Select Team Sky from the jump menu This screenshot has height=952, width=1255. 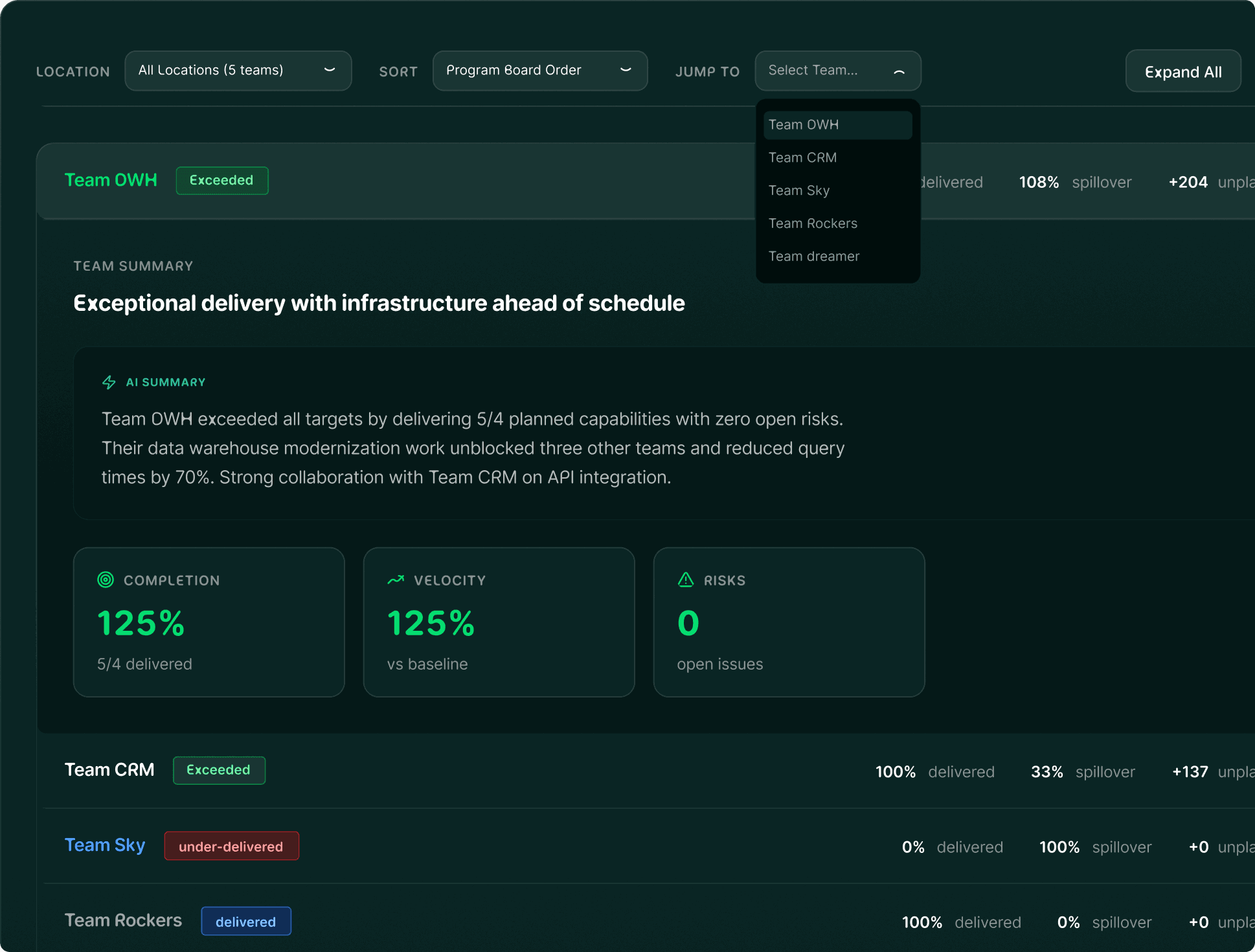coord(838,191)
